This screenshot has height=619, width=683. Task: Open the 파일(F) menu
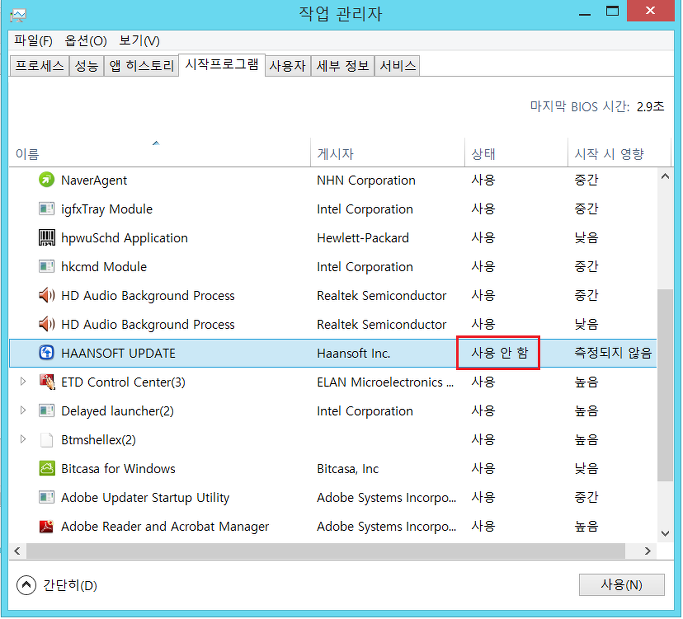[x=34, y=41]
